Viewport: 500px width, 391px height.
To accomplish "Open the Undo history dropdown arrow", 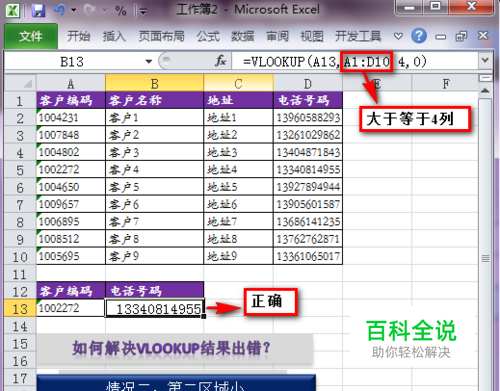I will pos(74,10).
